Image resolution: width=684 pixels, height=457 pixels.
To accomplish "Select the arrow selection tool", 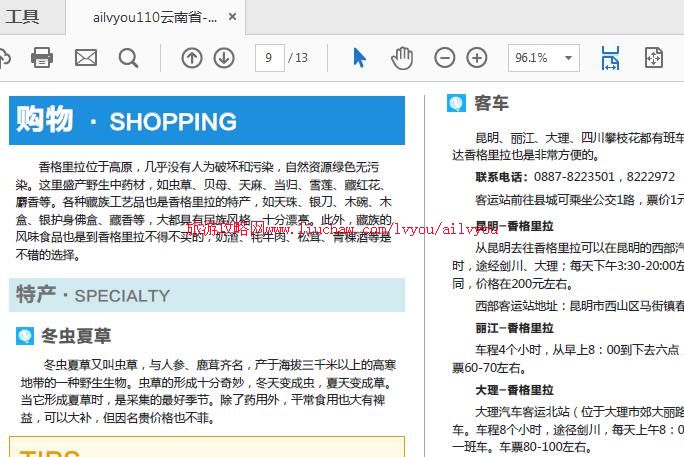I will point(359,58).
